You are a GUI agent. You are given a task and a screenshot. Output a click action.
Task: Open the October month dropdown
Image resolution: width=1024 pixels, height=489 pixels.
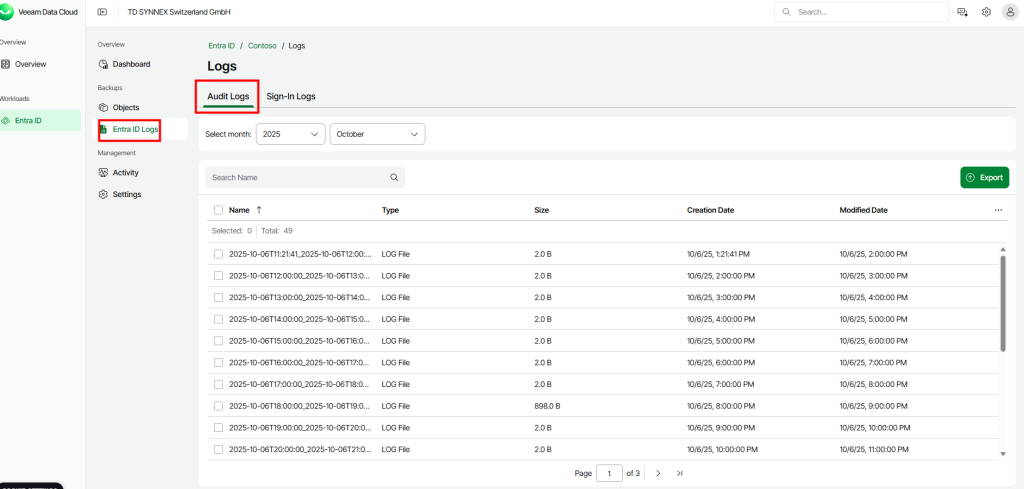point(377,134)
